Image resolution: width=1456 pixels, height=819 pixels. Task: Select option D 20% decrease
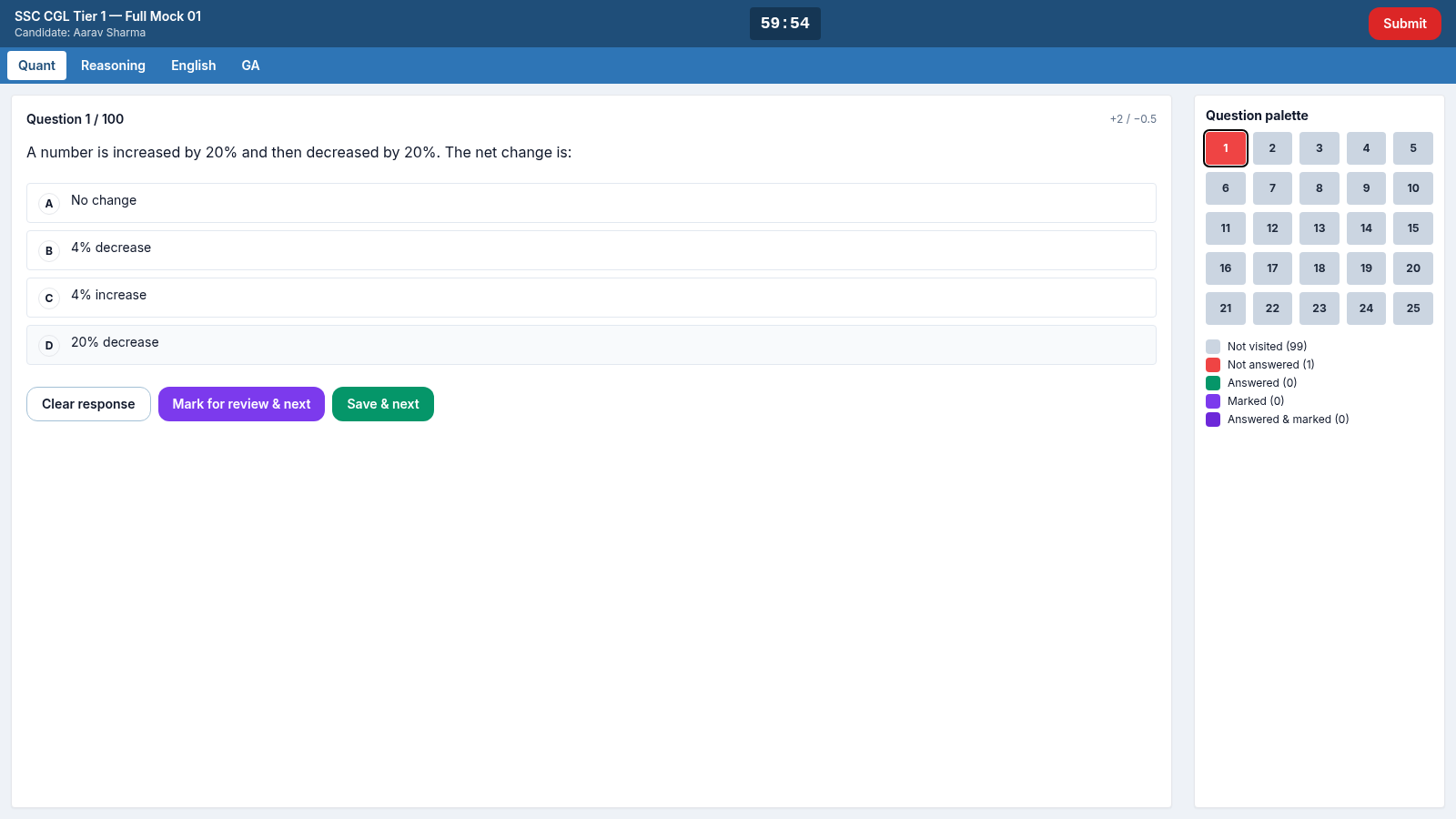(591, 345)
